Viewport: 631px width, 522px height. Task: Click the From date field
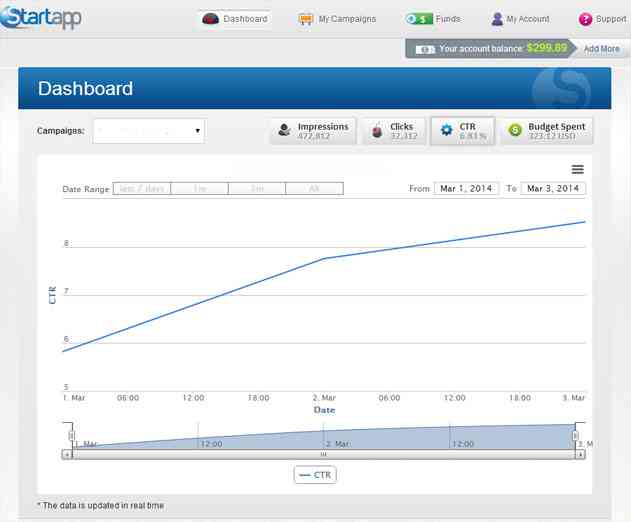click(466, 188)
